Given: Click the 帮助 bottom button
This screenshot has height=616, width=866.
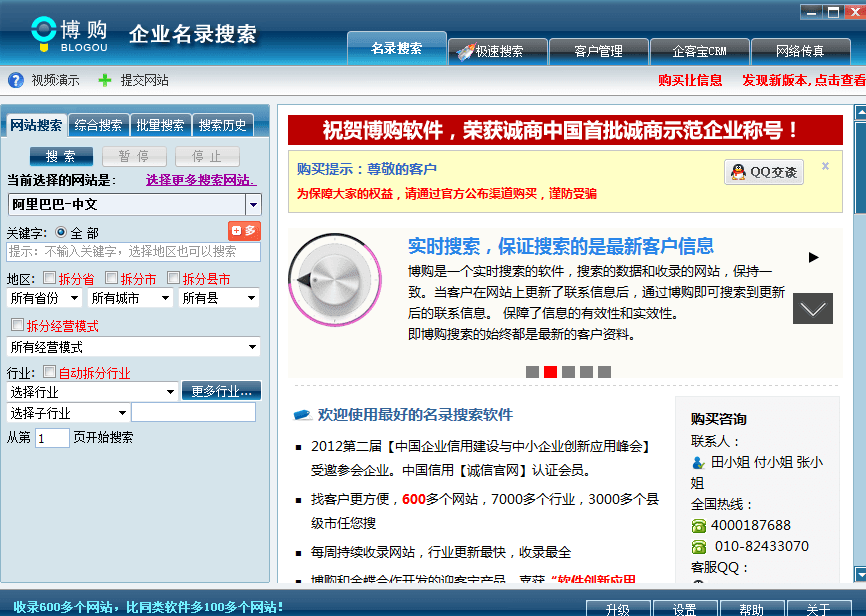Looking at the screenshot, I should tap(752, 609).
